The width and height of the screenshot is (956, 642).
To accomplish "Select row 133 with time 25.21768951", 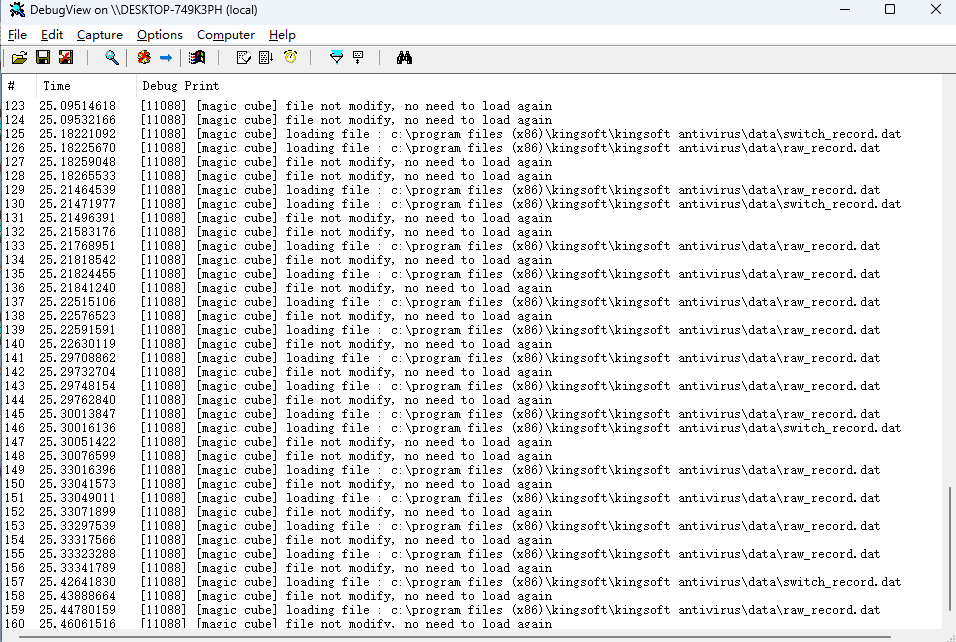I will 473,246.
